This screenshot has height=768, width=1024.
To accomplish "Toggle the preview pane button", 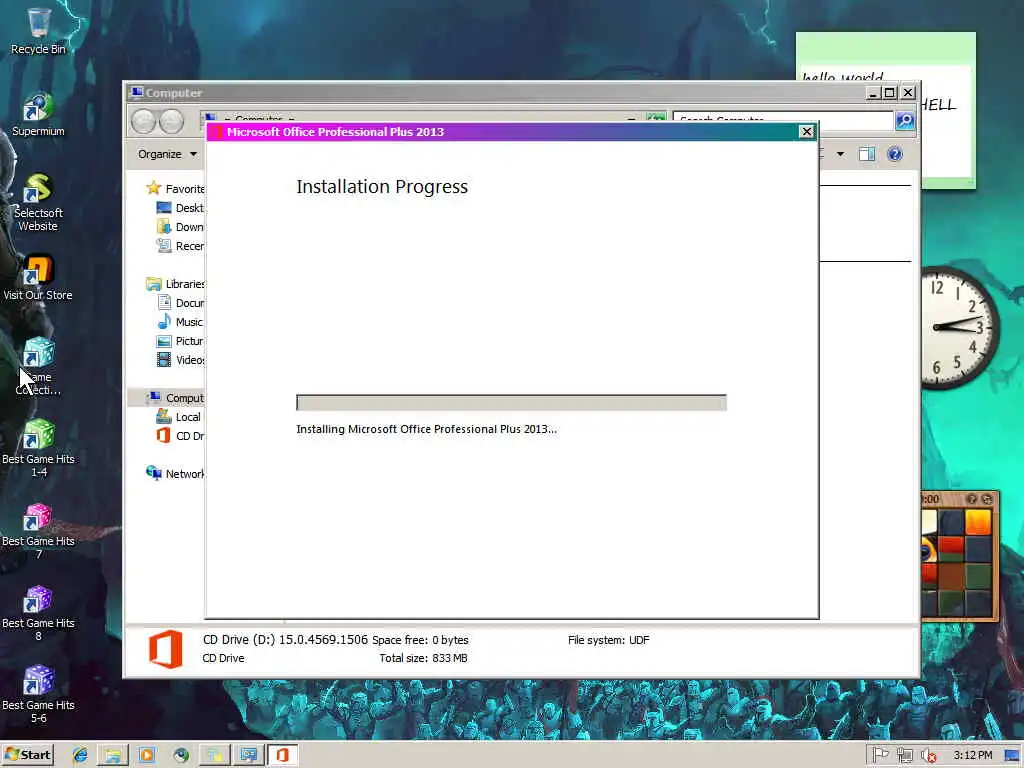I will point(867,154).
